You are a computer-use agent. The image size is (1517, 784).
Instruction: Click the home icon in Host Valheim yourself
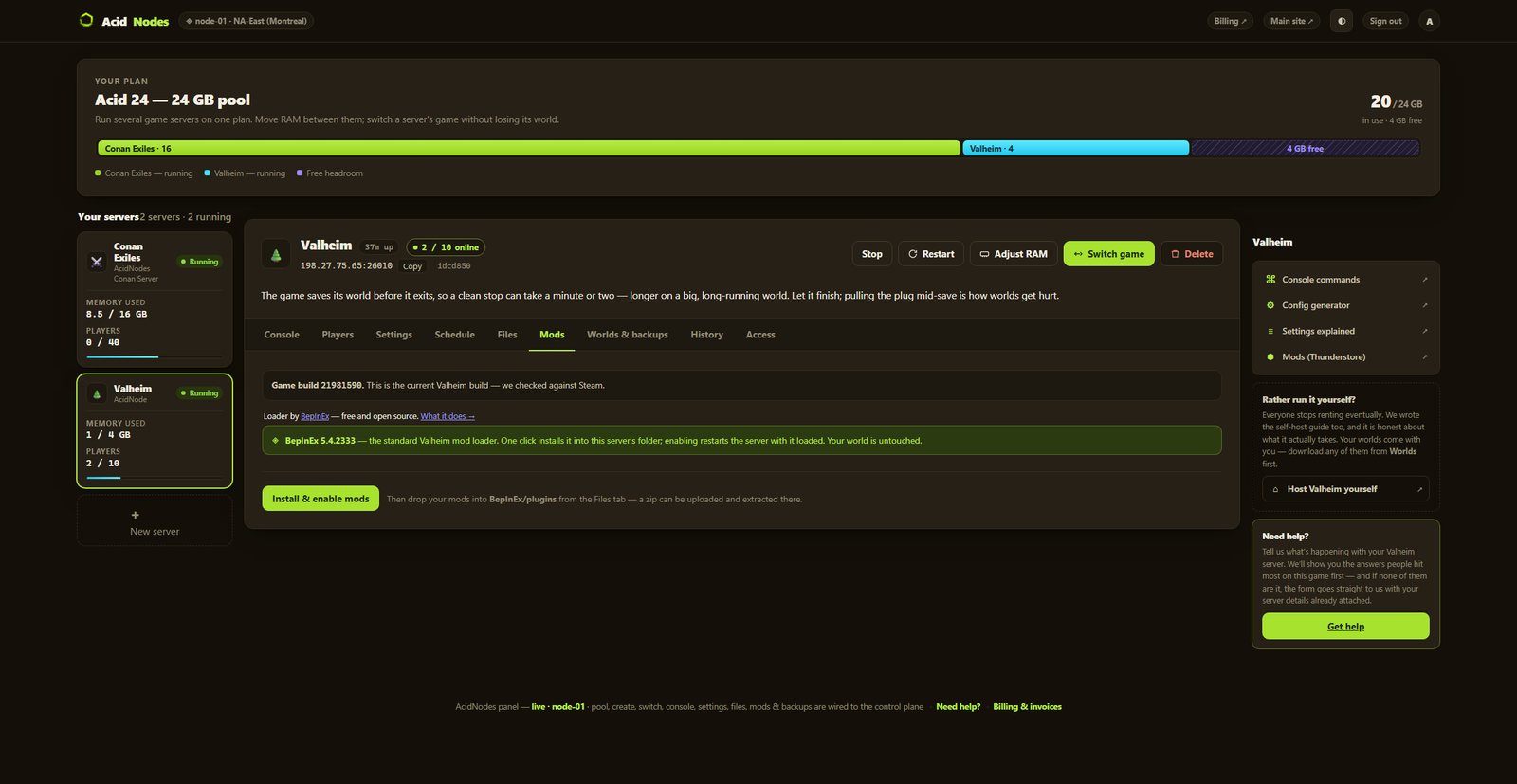coord(1275,489)
